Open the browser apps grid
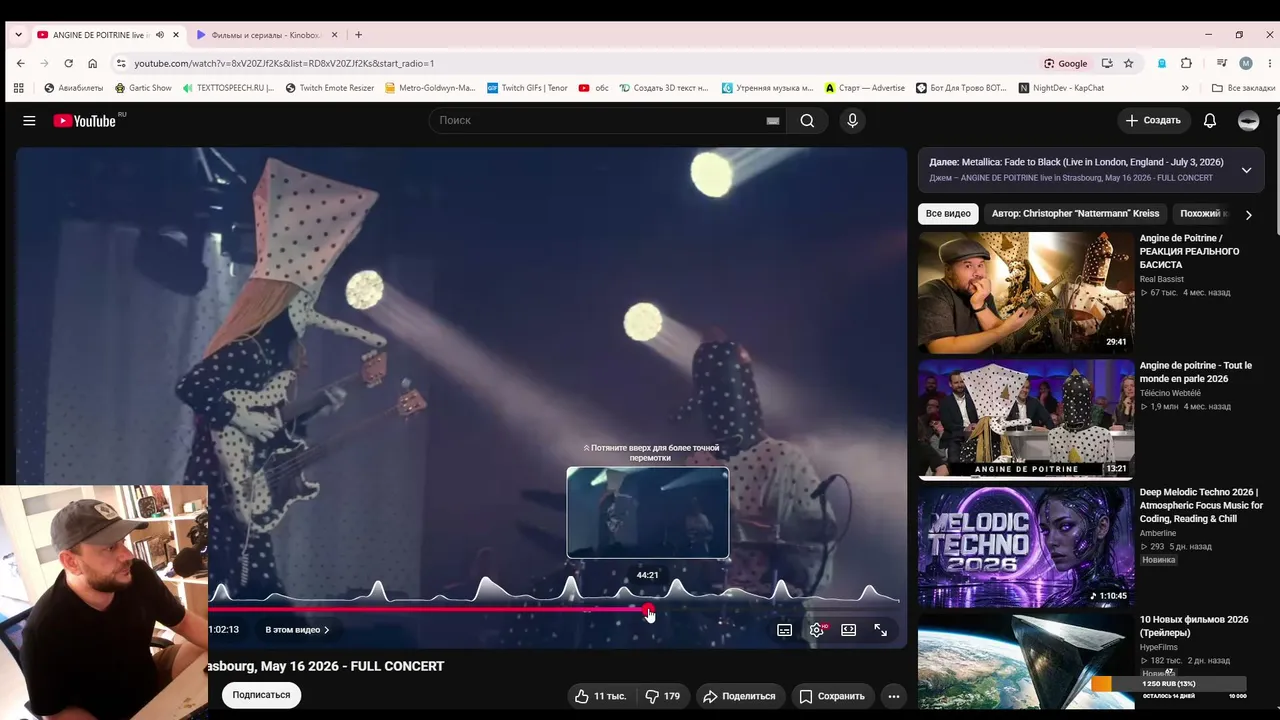This screenshot has width=1280, height=720. pos(19,88)
